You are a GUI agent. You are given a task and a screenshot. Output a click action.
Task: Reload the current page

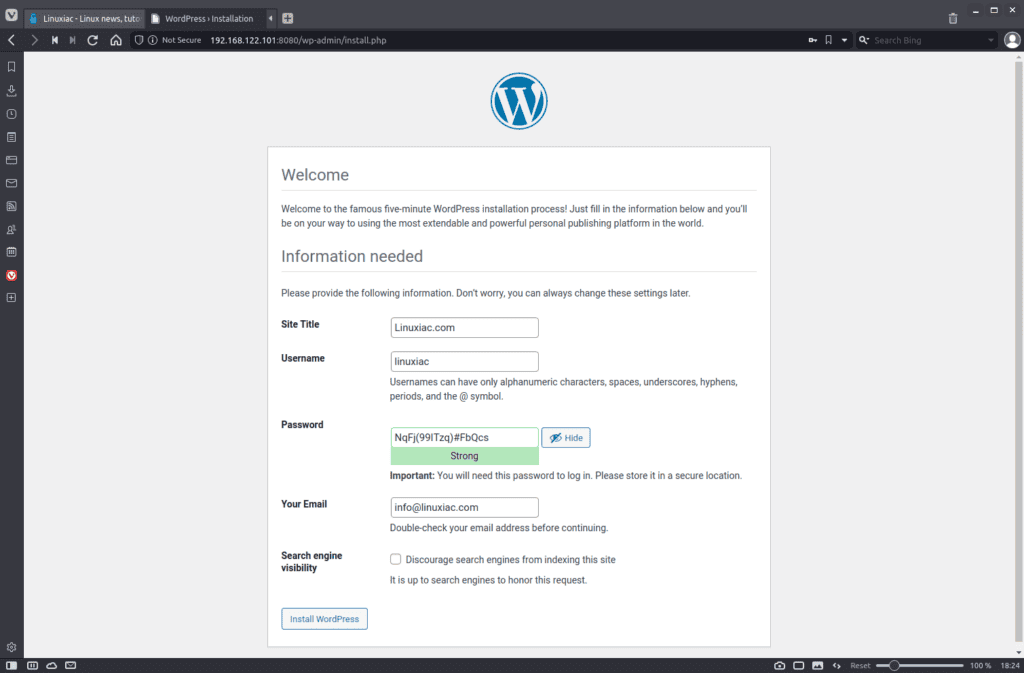[x=93, y=40]
